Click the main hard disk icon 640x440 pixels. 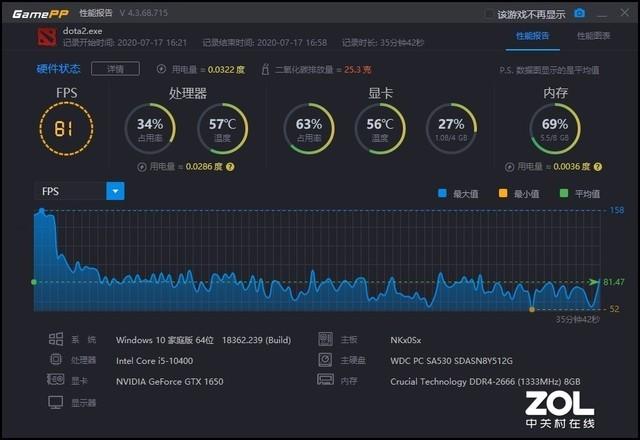tap(325, 359)
